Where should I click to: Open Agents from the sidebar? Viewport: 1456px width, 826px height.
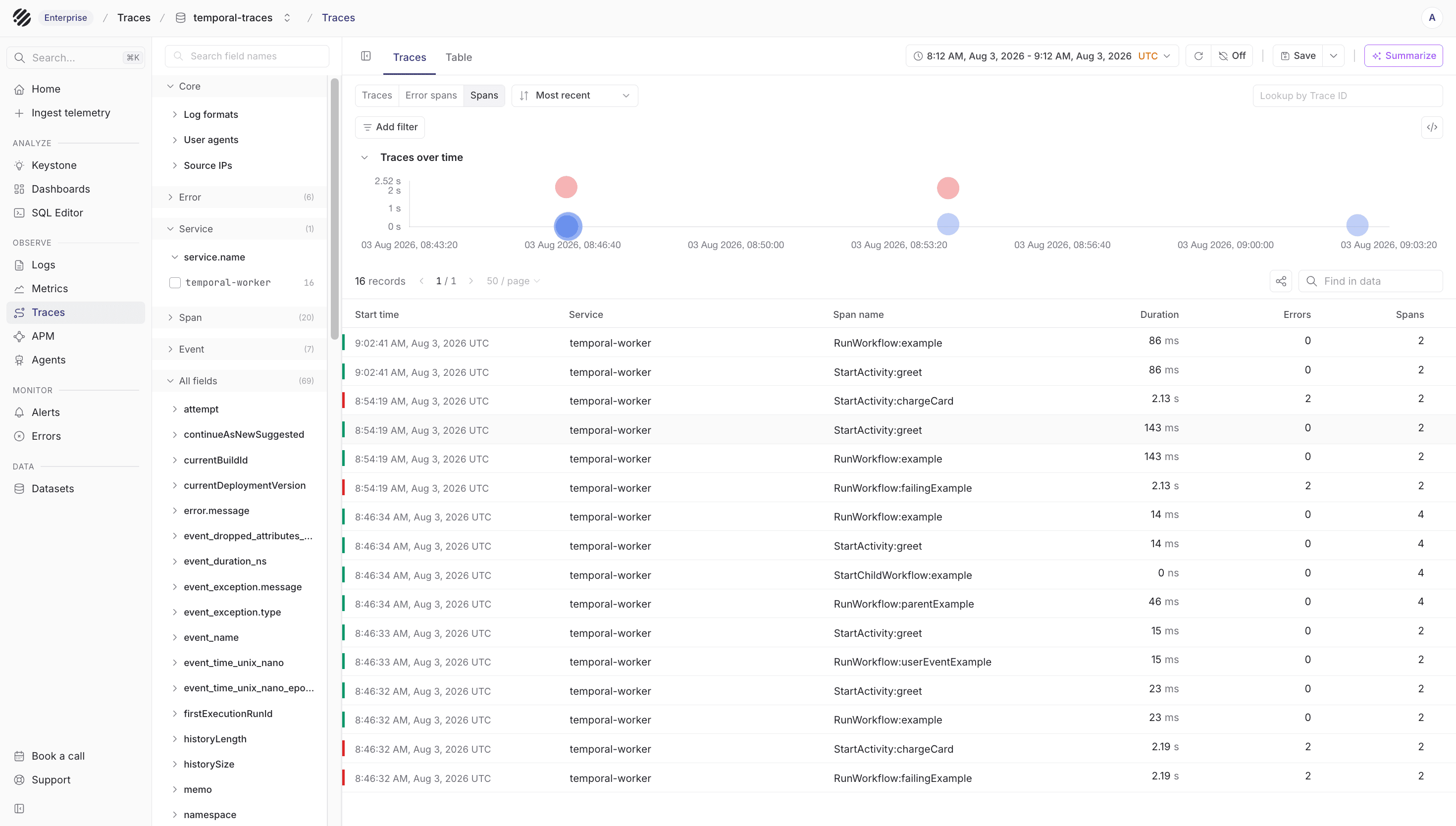pyautogui.click(x=75, y=360)
